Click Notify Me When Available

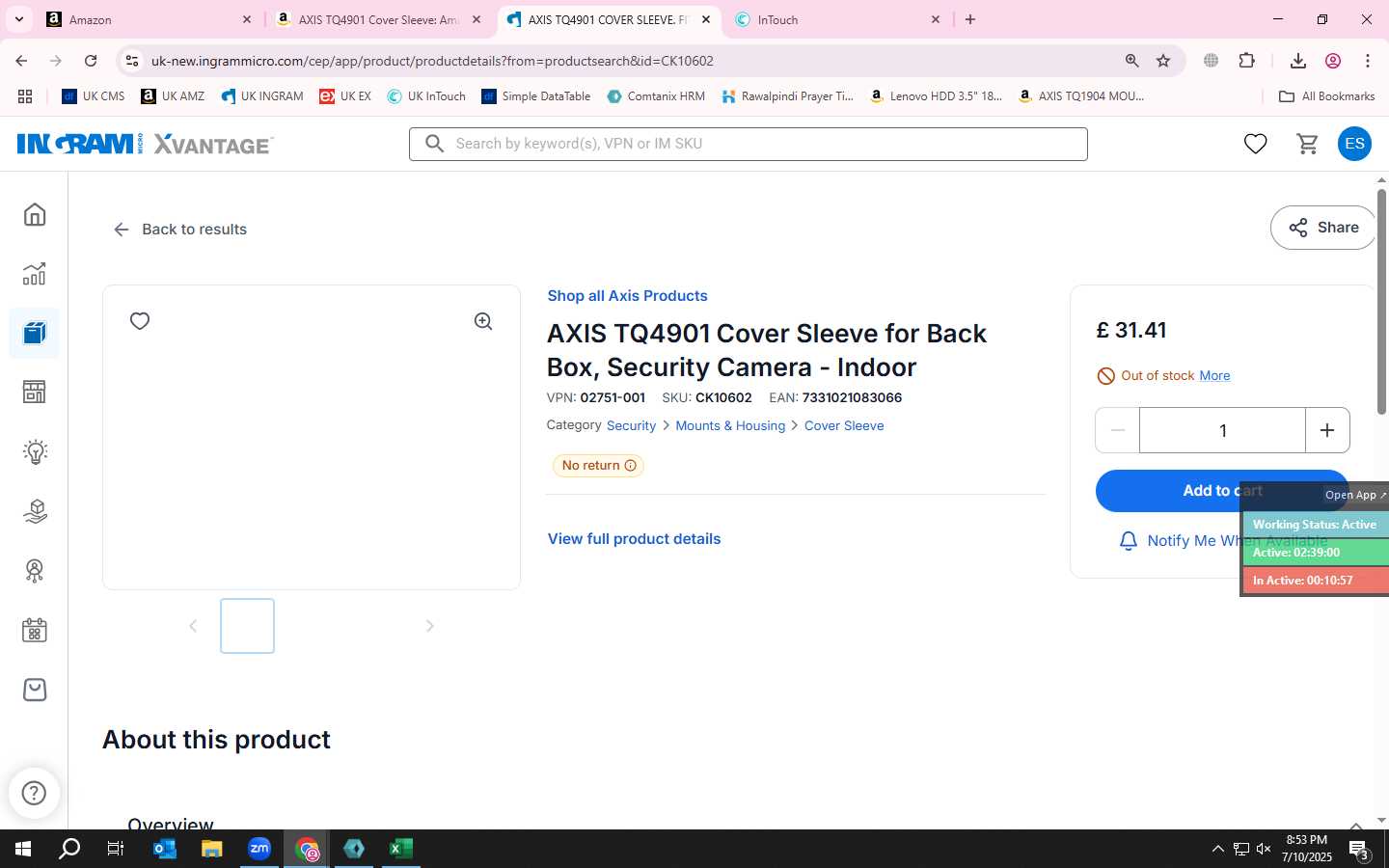pyautogui.click(x=1222, y=541)
